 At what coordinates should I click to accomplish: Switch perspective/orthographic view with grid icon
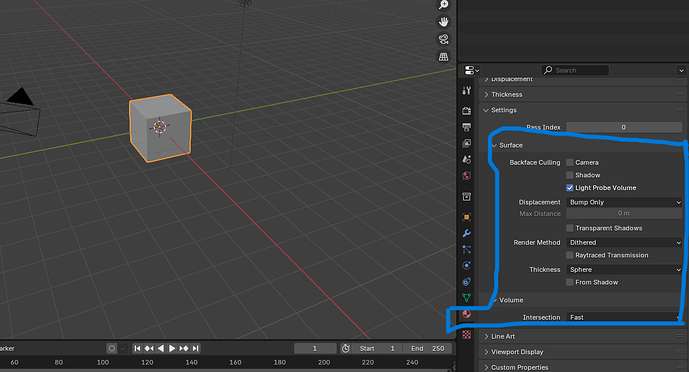pyautogui.click(x=443, y=57)
